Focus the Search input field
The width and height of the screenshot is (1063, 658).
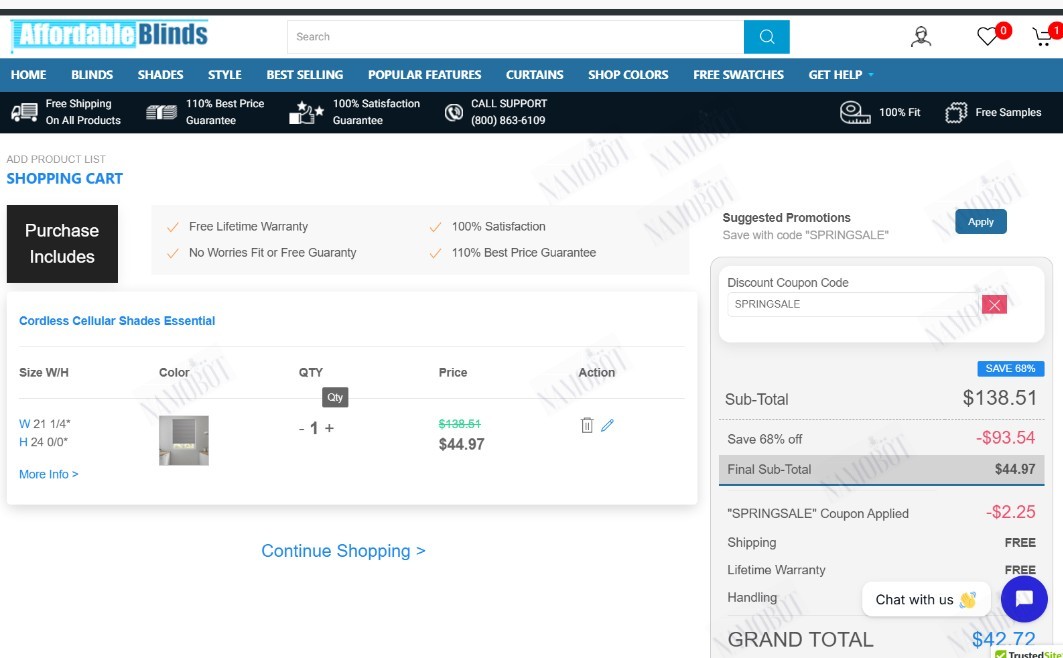515,37
